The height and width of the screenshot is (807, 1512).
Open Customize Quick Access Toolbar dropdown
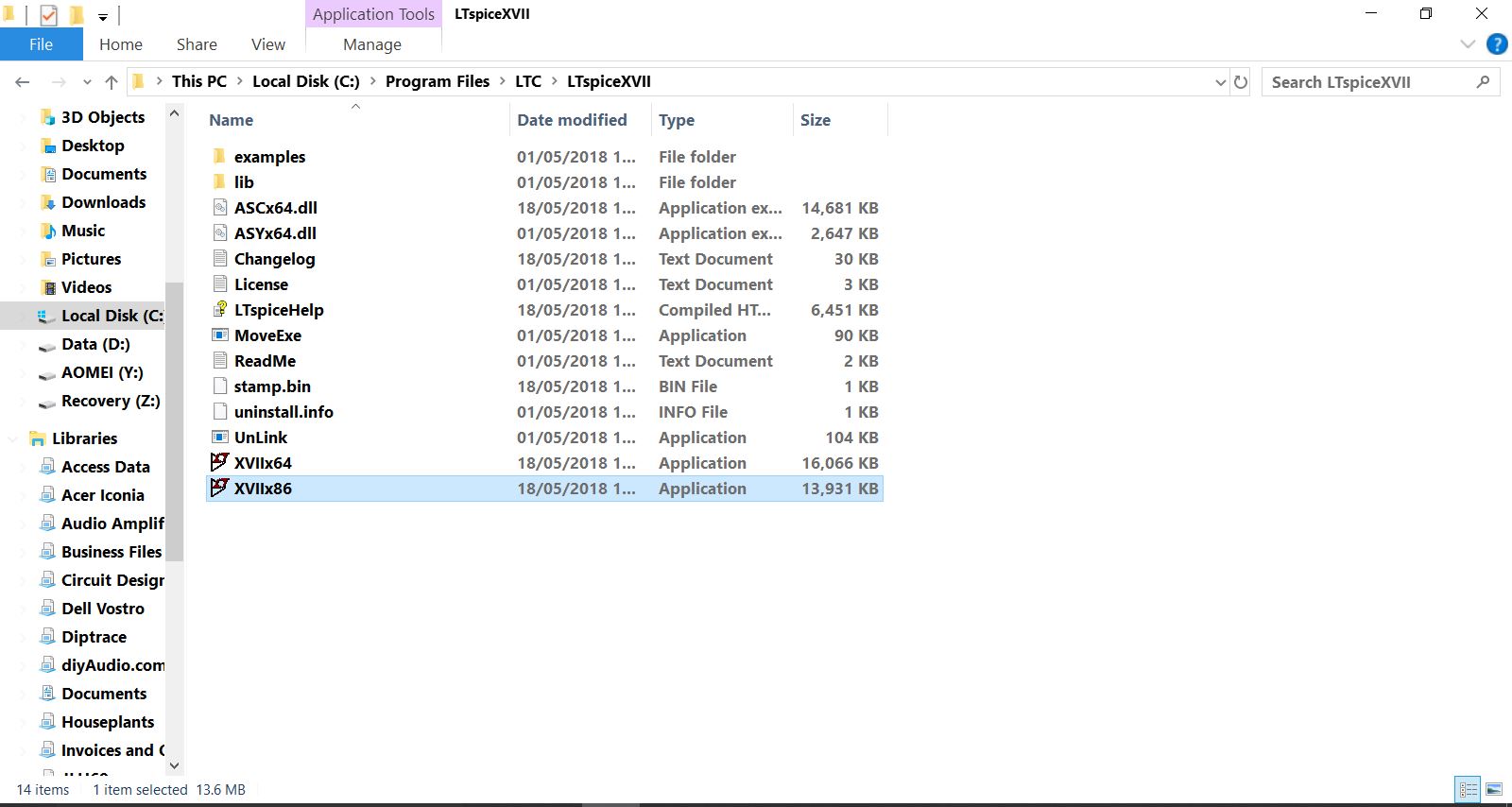coord(102,16)
